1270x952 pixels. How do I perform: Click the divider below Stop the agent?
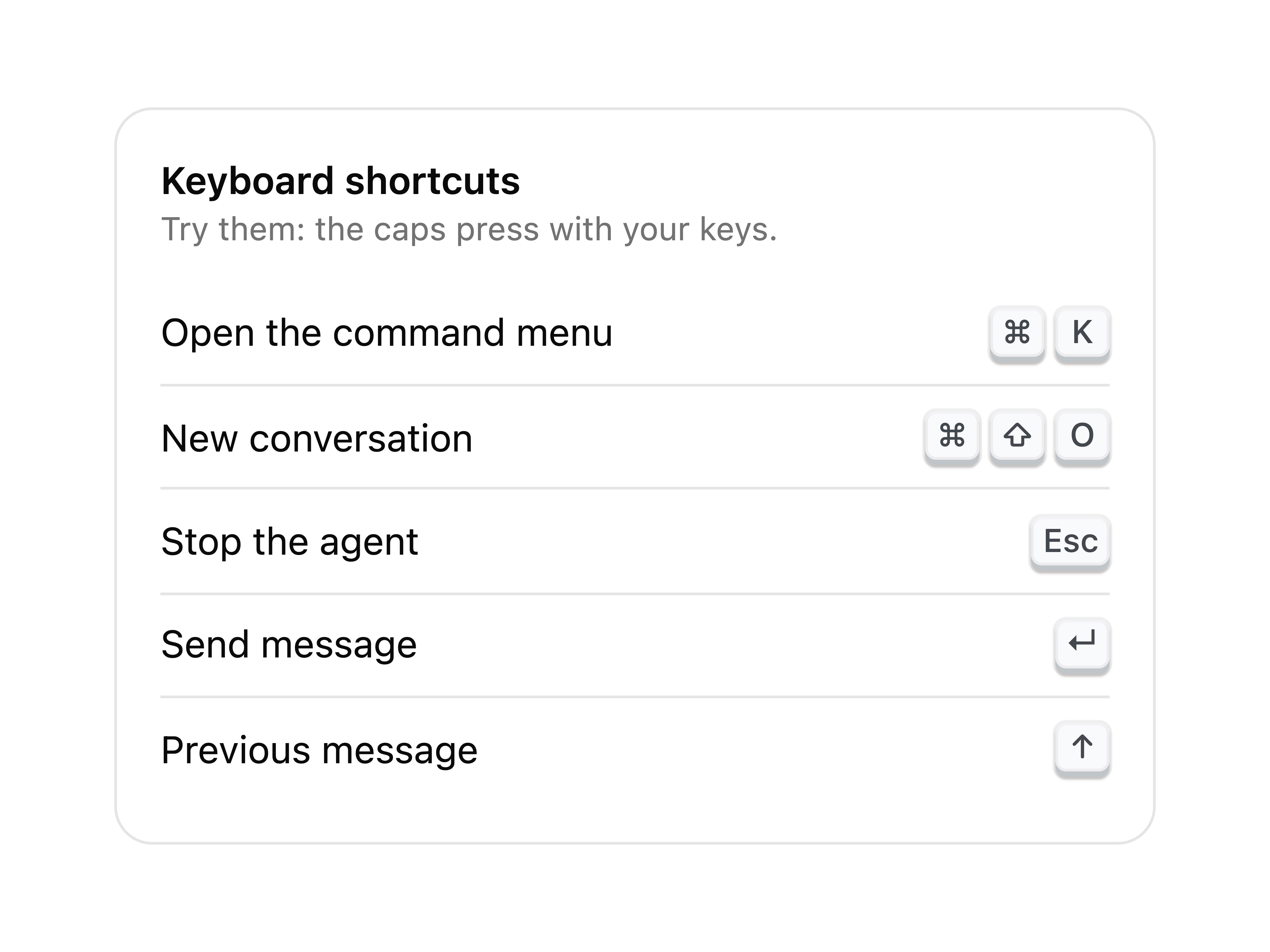635,594
